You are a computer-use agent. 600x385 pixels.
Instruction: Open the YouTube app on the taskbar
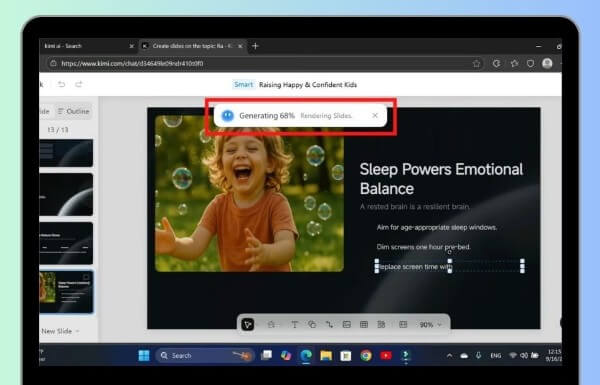pyautogui.click(x=386, y=356)
